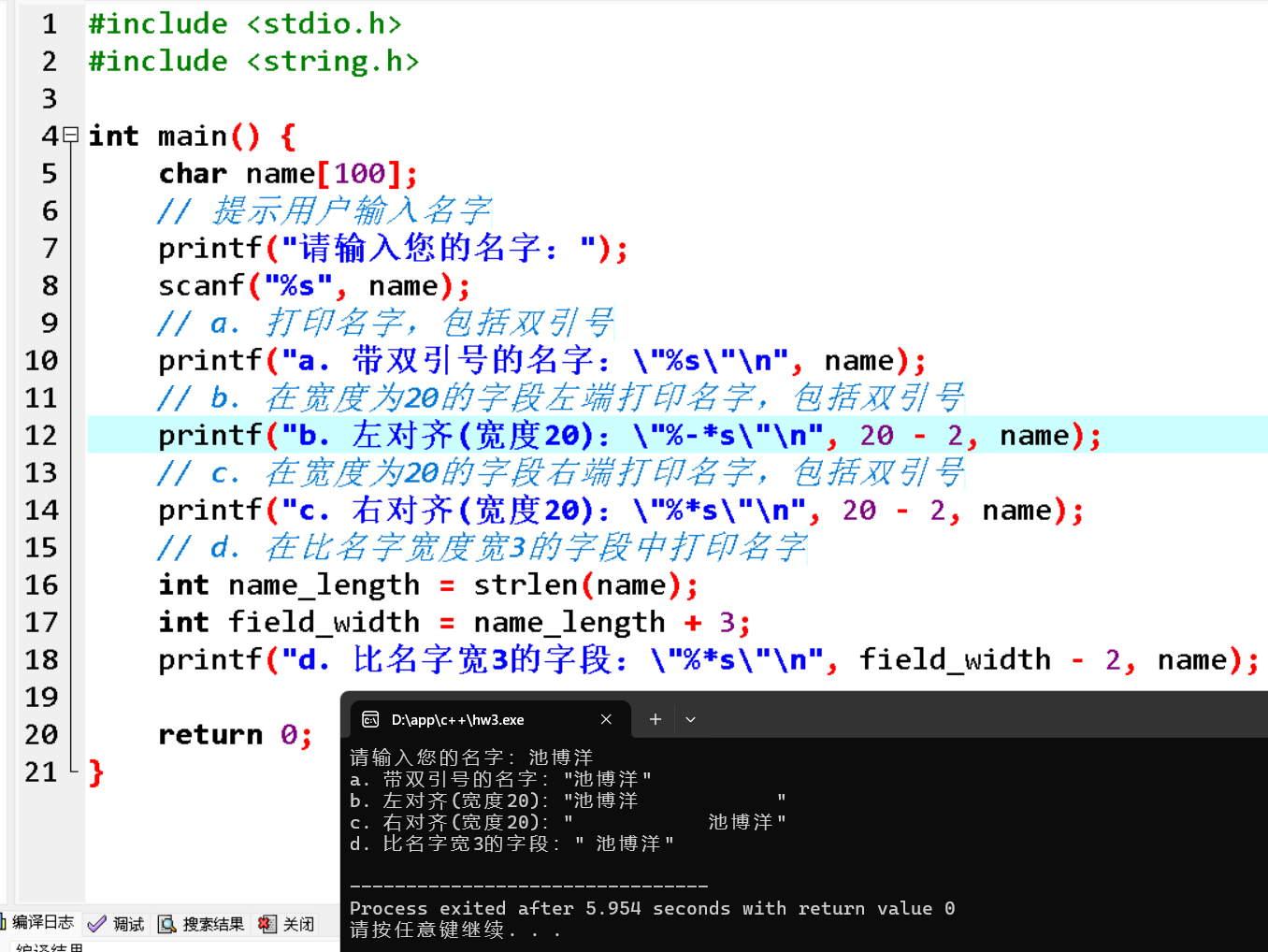Click the dashed separator line in terminal output

[529, 886]
